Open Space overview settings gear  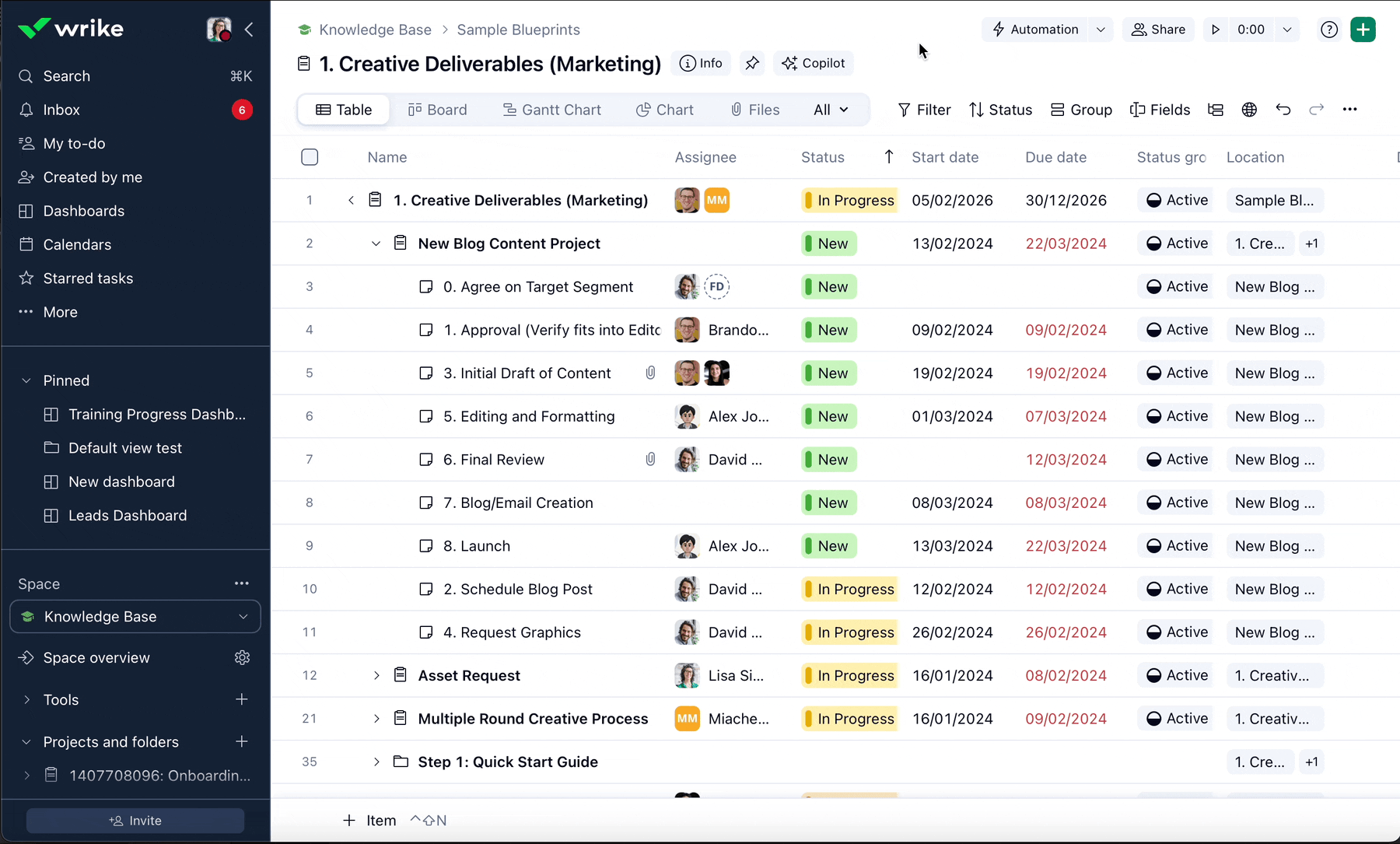pos(242,658)
